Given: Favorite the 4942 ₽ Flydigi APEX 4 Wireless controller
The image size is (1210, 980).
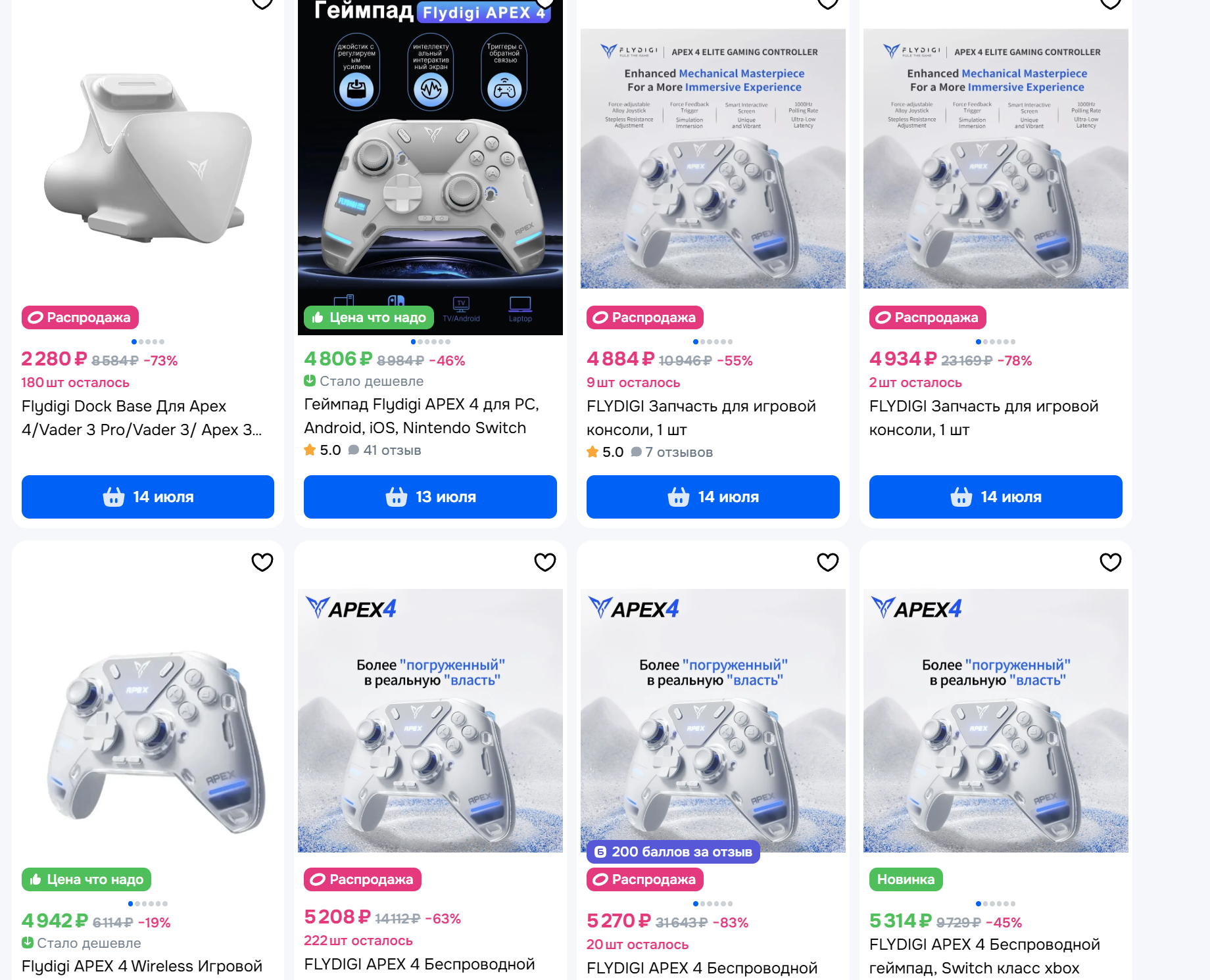Looking at the screenshot, I should tap(262, 562).
